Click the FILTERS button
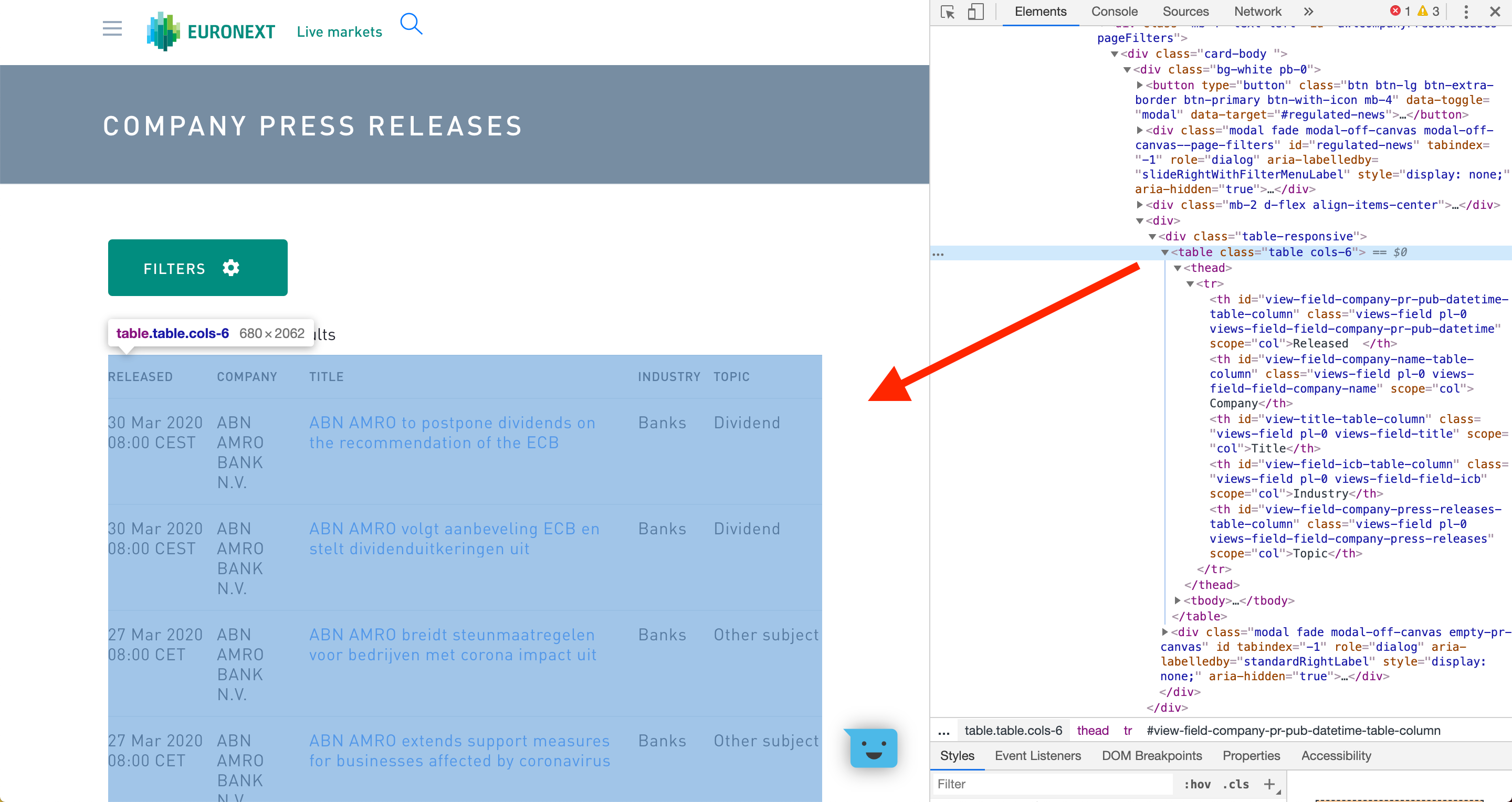1512x802 pixels. click(197, 268)
